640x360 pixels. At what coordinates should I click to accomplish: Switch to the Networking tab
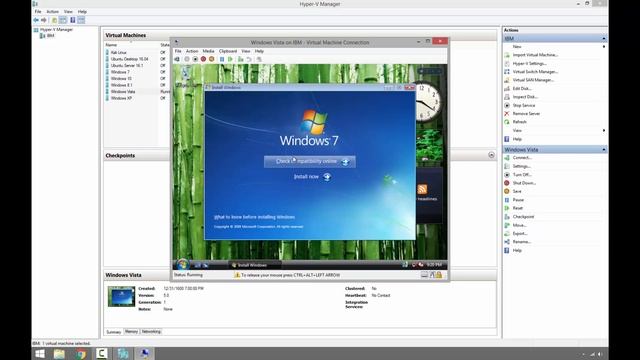click(151, 331)
